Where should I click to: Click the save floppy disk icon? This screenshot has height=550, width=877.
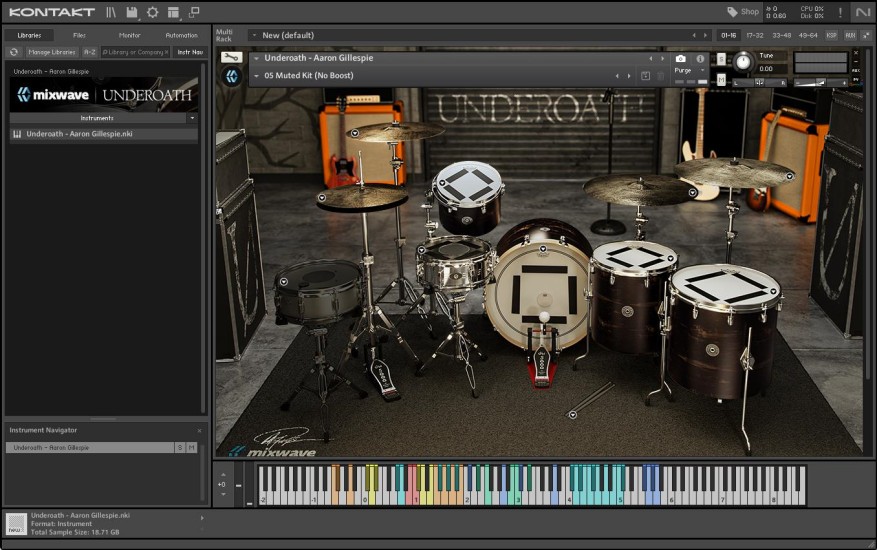click(132, 12)
